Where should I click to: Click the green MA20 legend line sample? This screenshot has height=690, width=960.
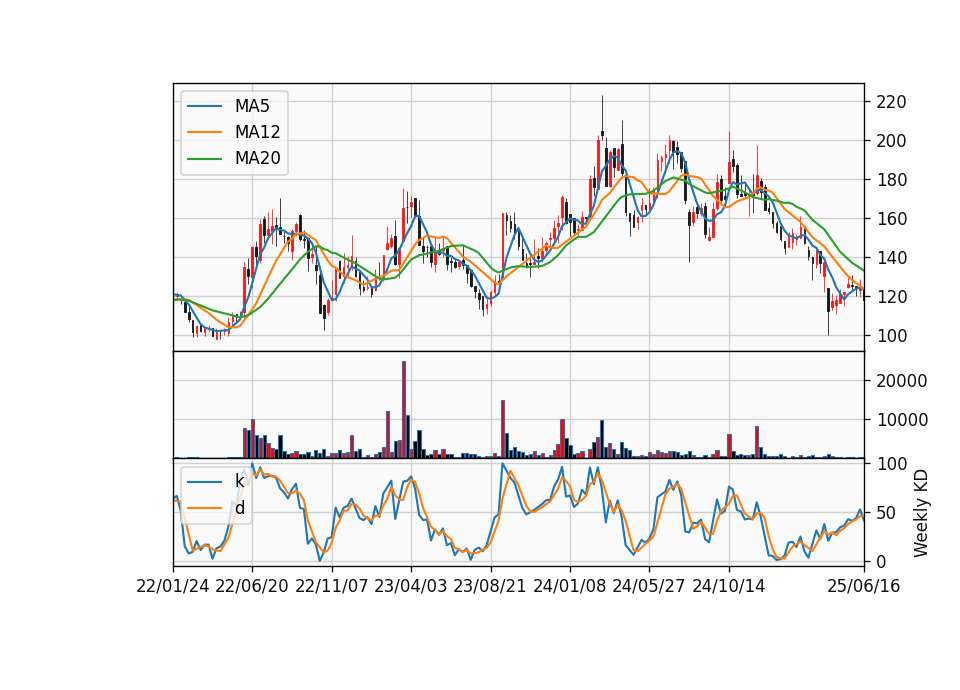(x=204, y=158)
